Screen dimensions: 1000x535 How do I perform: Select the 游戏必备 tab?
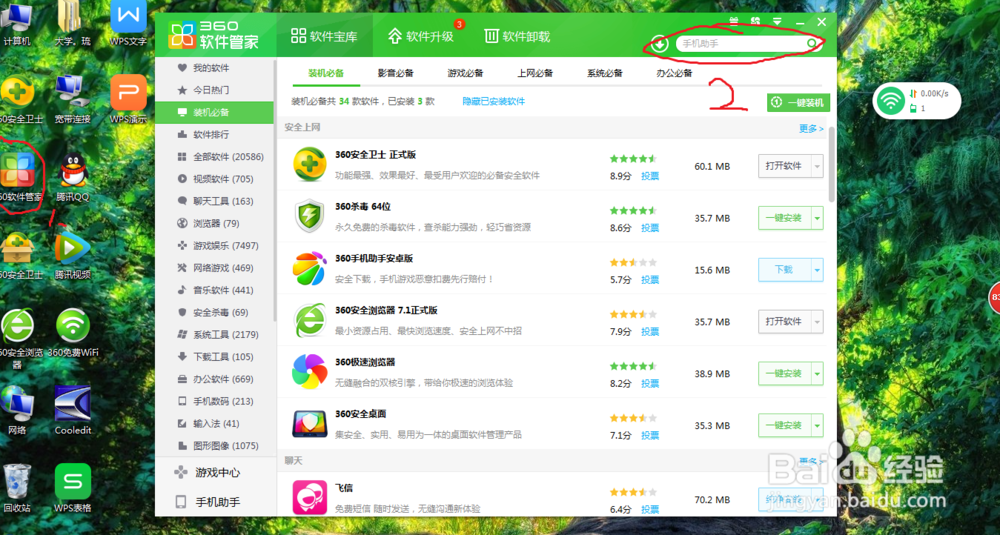[465, 73]
